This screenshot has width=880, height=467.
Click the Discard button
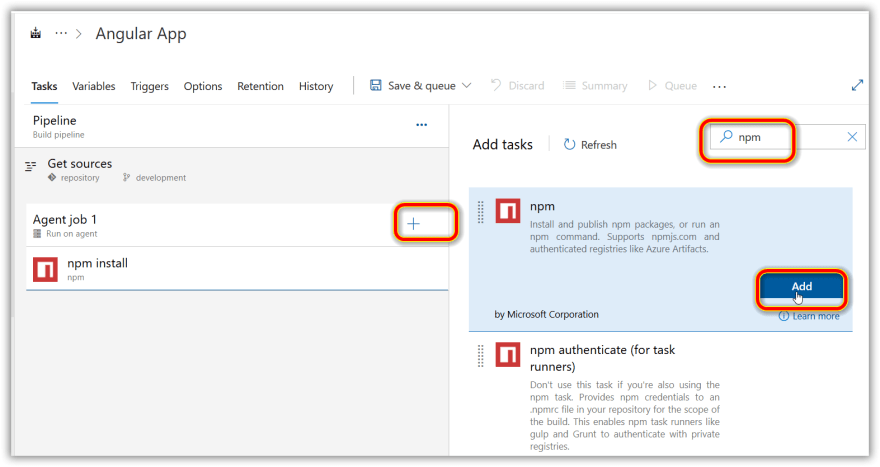pos(517,85)
